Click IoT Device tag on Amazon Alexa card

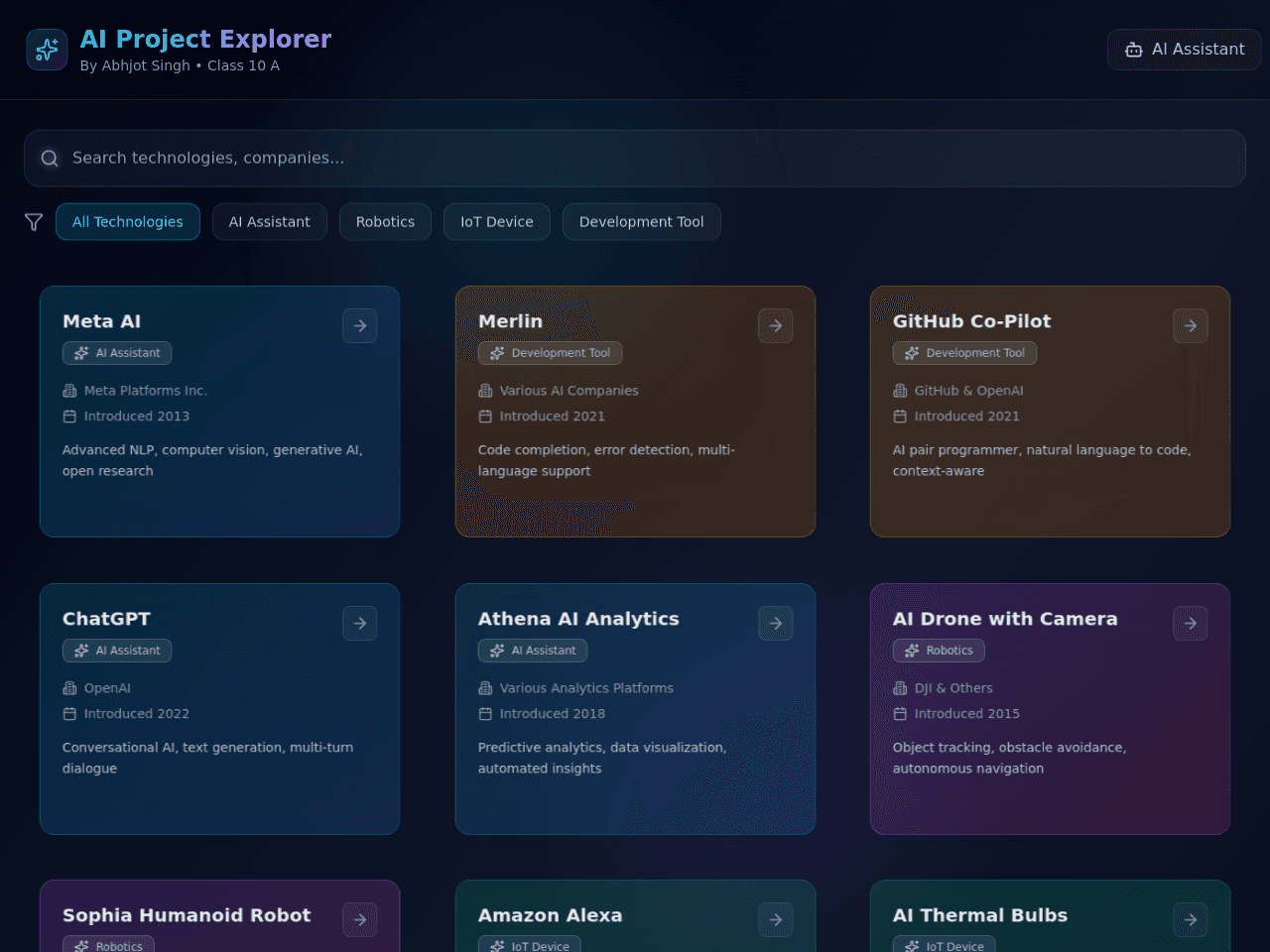point(530,945)
